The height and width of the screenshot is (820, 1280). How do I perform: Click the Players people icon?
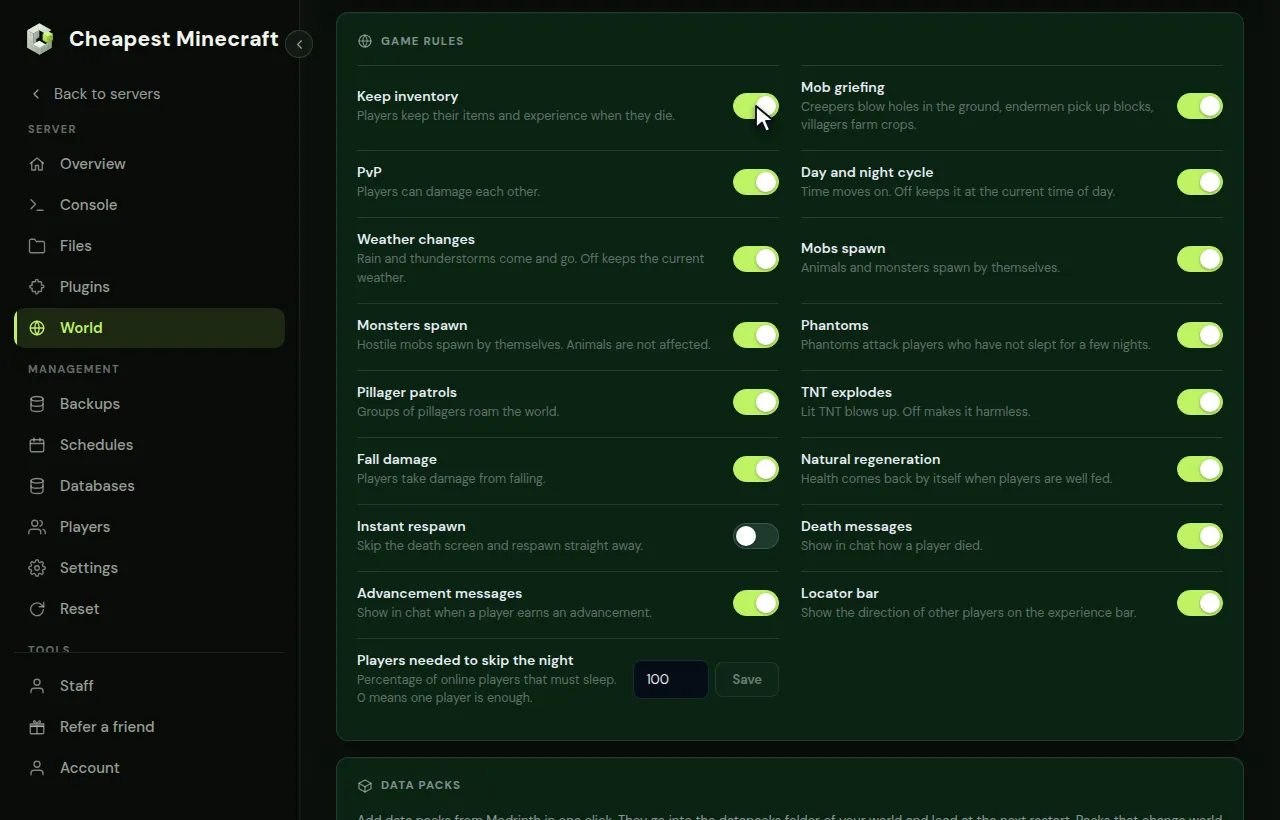click(37, 527)
